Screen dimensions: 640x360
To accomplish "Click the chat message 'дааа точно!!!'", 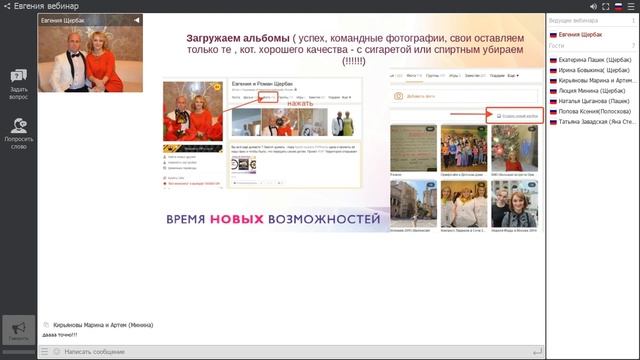I will click(60, 335).
